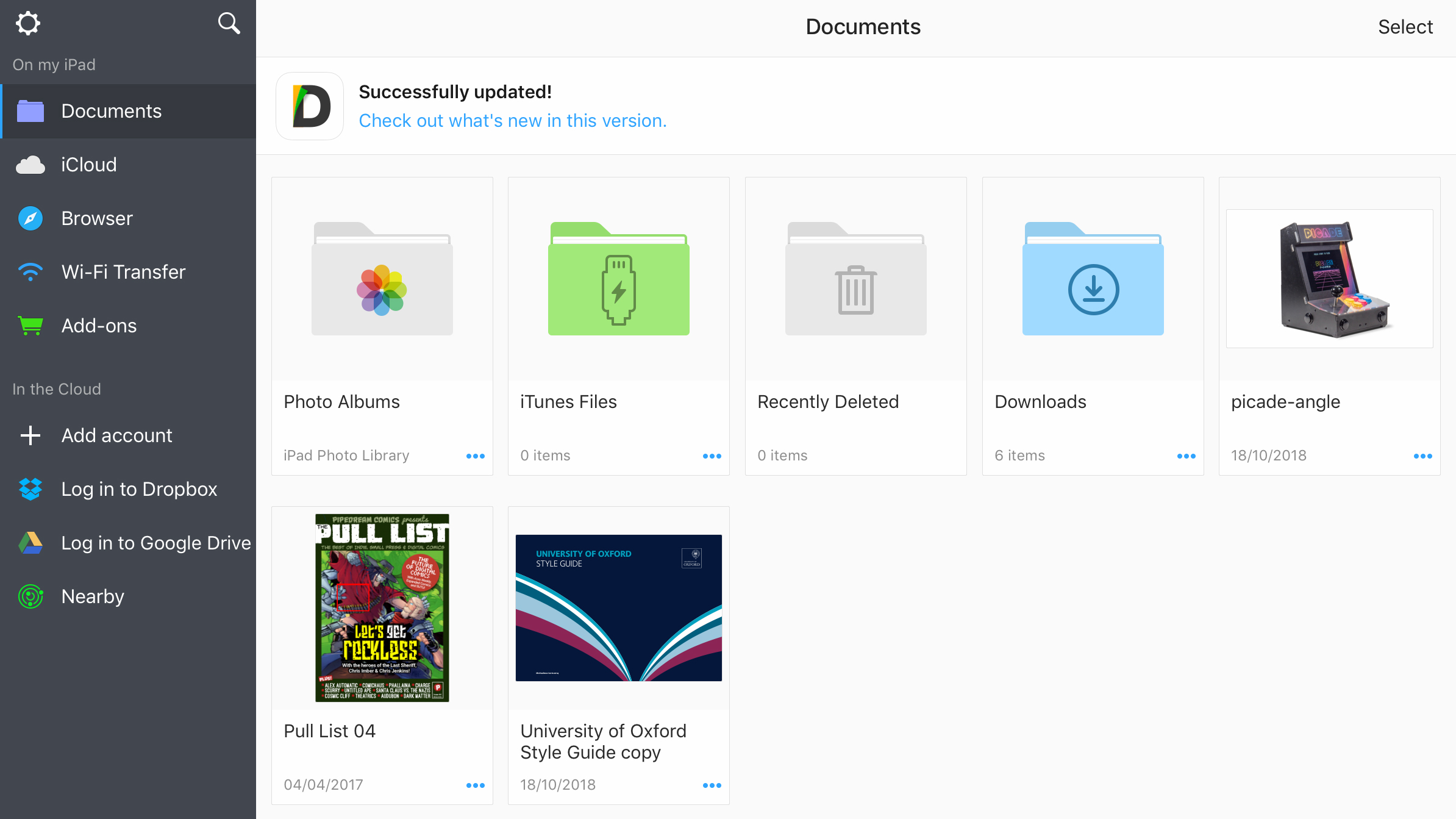Click the '0 items' count under iTunes Files
The height and width of the screenshot is (819, 1456).
pos(545,456)
